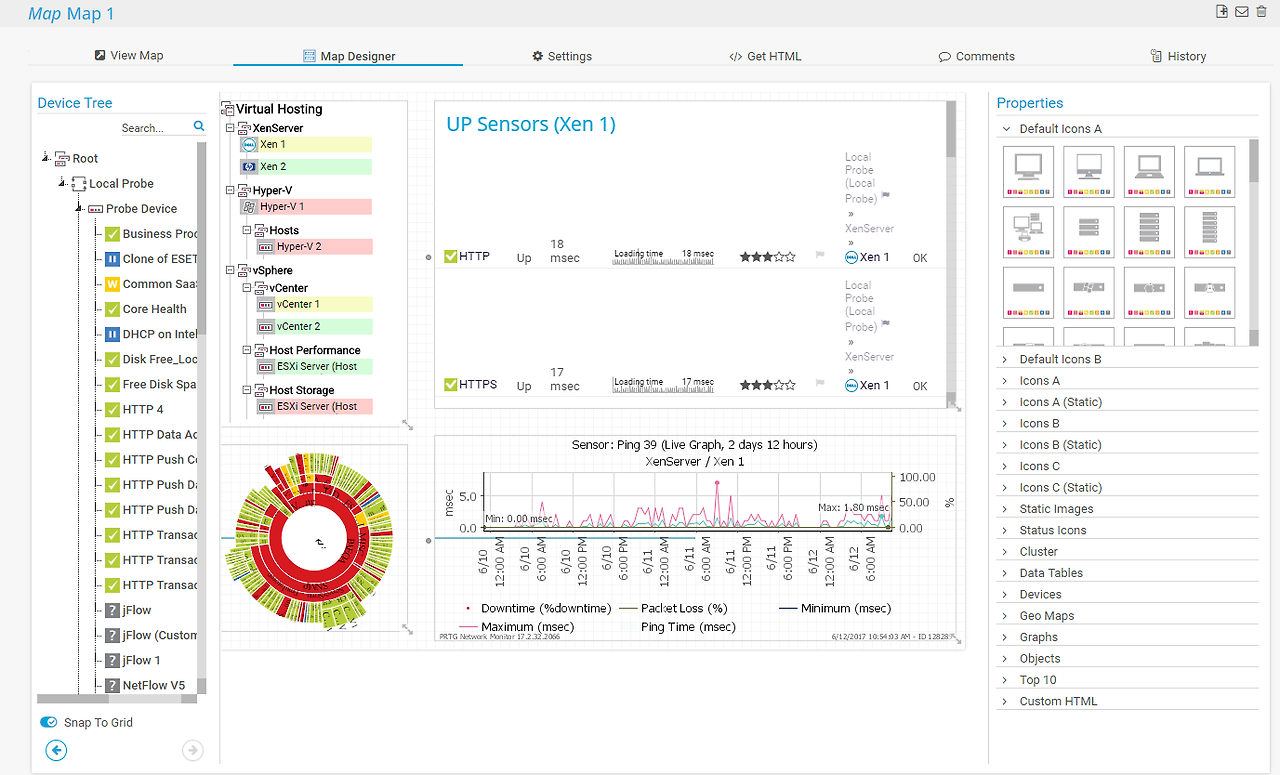Select Core Health in the Device Tree
The height and width of the screenshot is (775, 1280).
[155, 309]
